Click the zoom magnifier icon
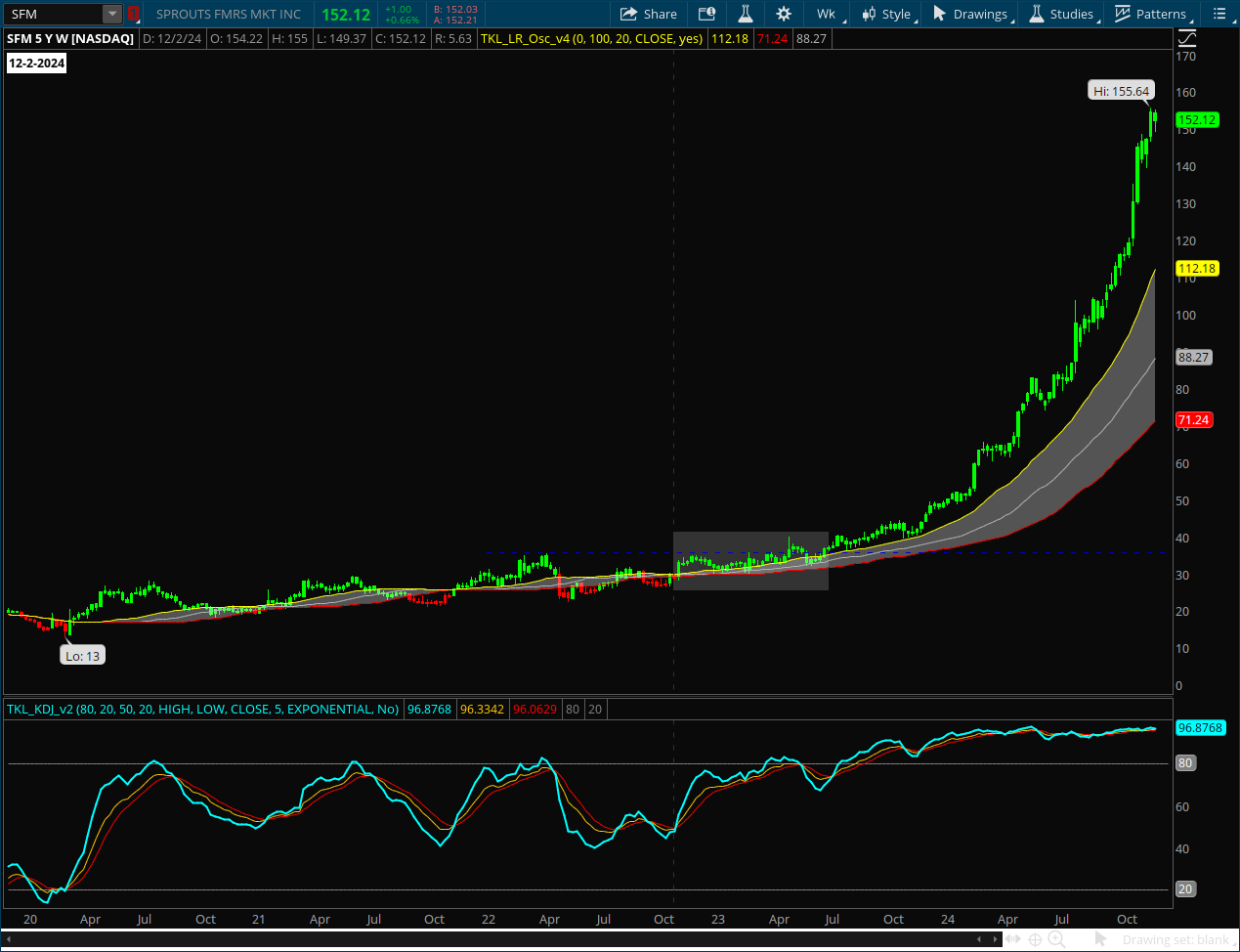The width and height of the screenshot is (1240, 952). 1056,939
